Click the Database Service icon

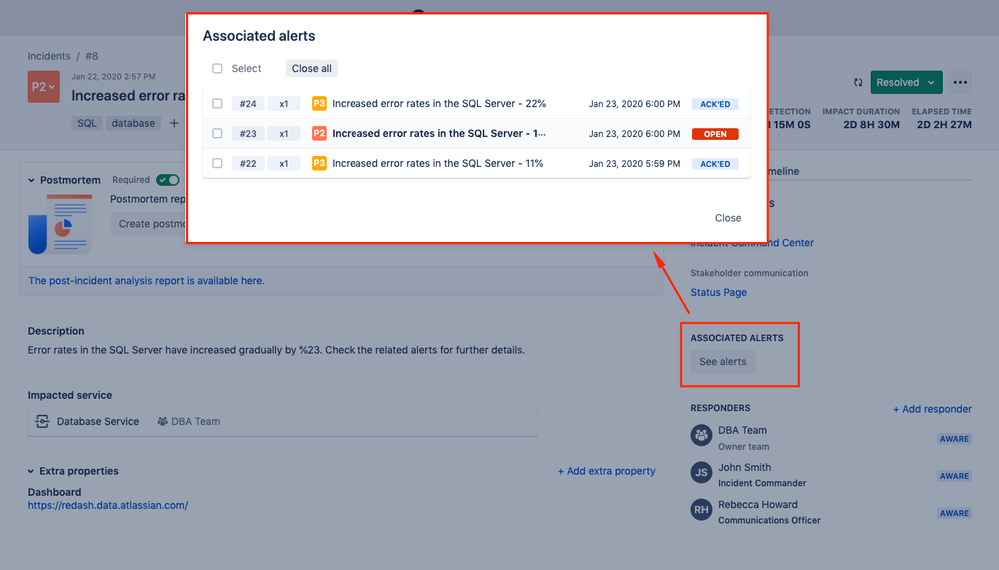tap(42, 422)
